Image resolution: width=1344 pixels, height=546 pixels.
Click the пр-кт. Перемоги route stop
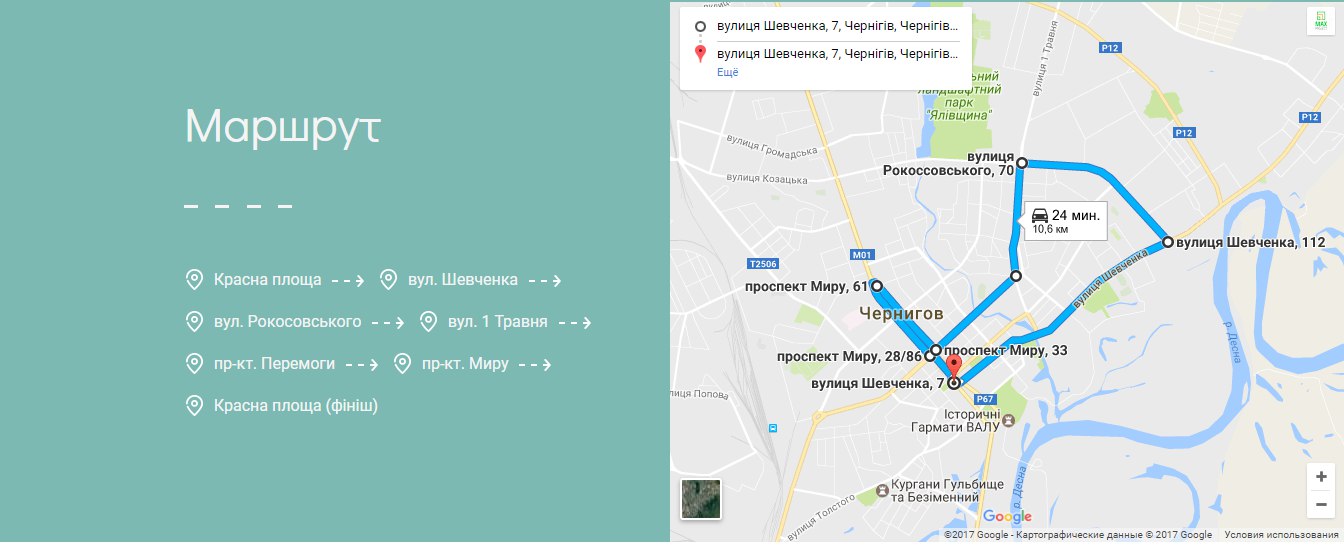tap(274, 364)
